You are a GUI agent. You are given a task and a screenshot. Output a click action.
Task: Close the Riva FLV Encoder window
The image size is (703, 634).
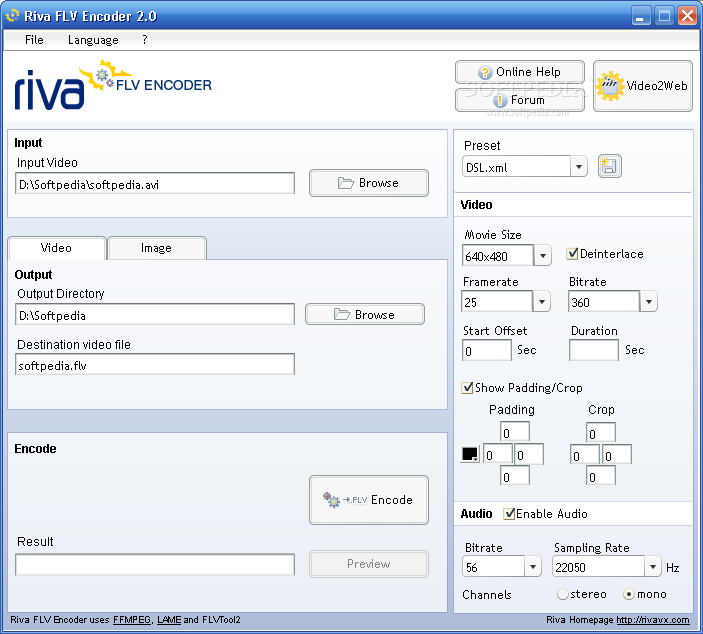(x=687, y=16)
